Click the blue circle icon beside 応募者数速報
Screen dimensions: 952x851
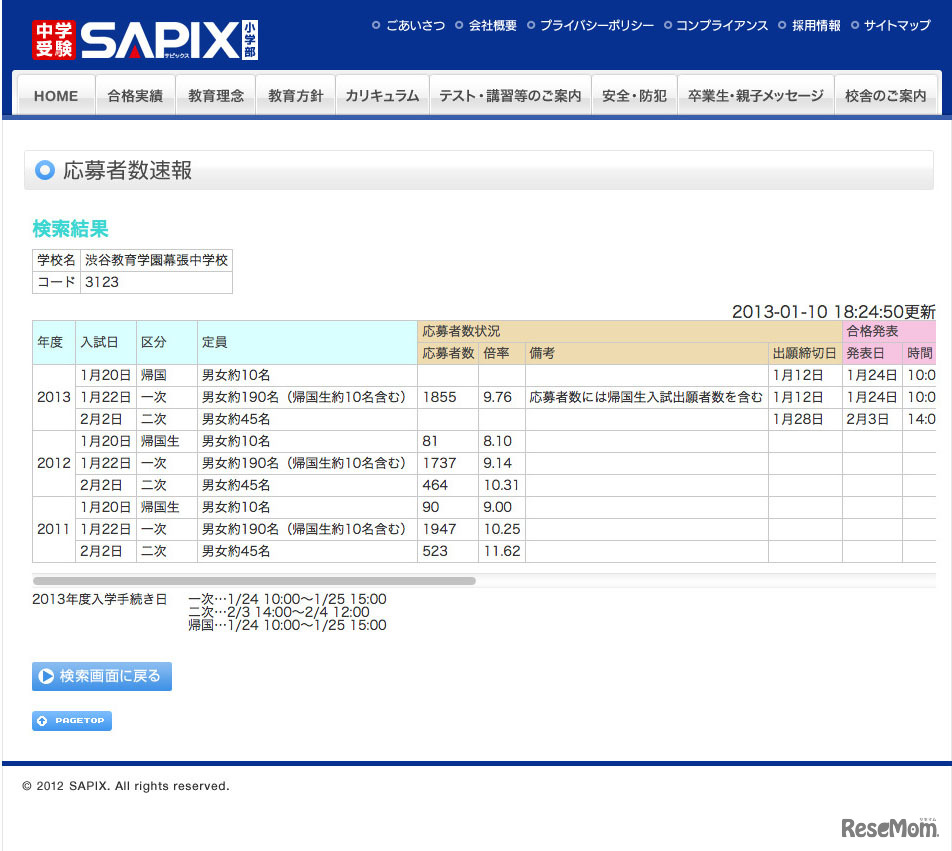tap(44, 171)
